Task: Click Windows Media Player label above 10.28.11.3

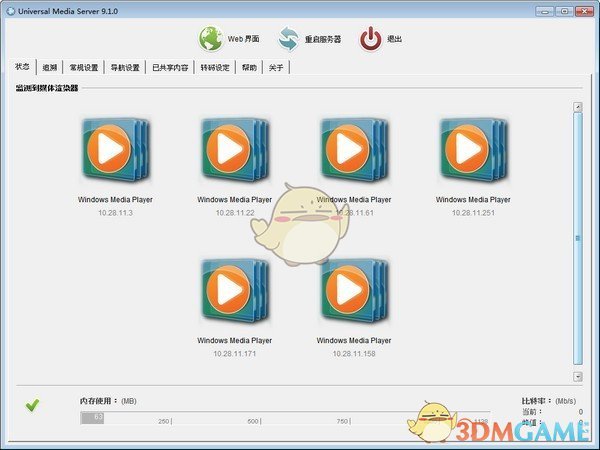Action: coord(115,199)
